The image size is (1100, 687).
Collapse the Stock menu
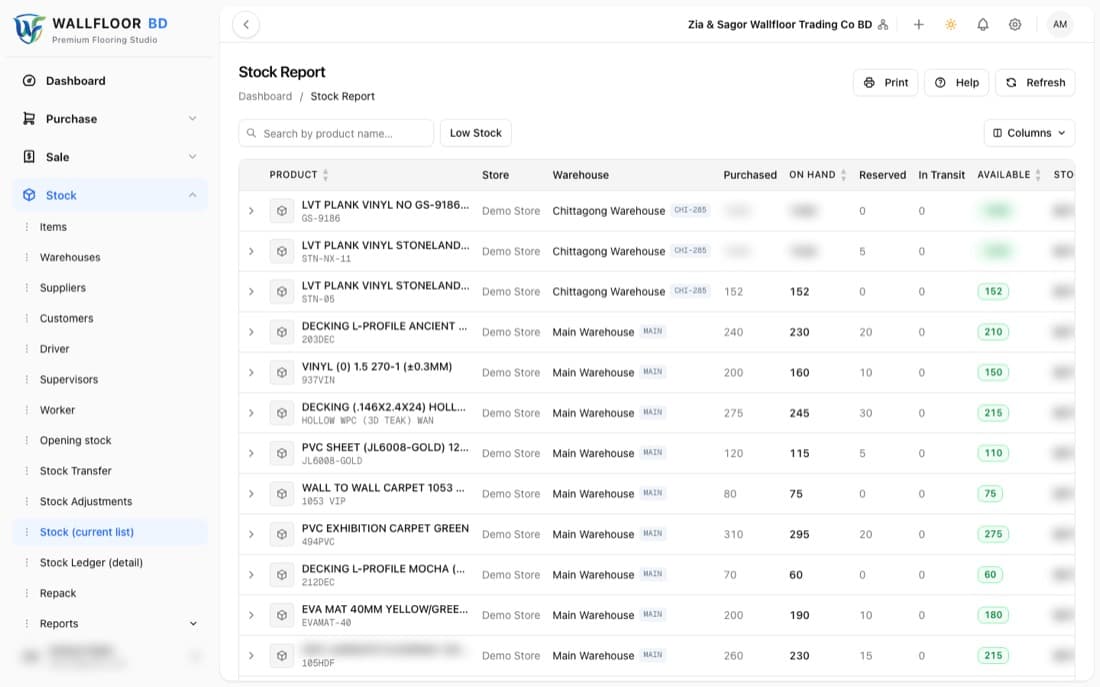click(x=110, y=195)
